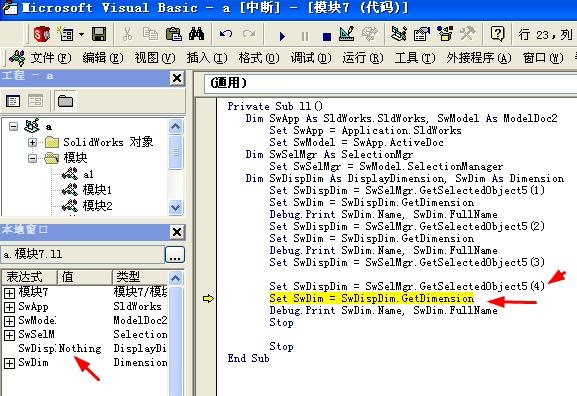Paste from clipboard icon
Viewport: 577px width, 396px height.
(173, 35)
